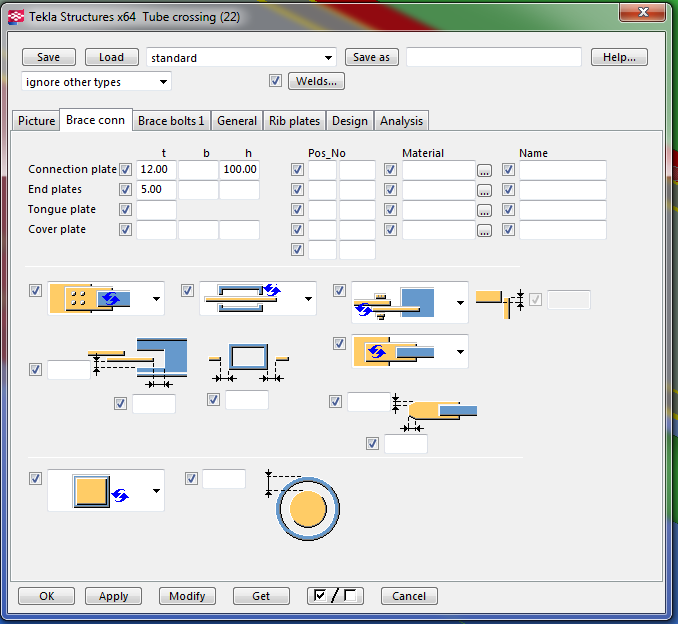
Task: Toggle fifth-row Pos_No checkbox below Cover plate
Action: (x=297, y=250)
